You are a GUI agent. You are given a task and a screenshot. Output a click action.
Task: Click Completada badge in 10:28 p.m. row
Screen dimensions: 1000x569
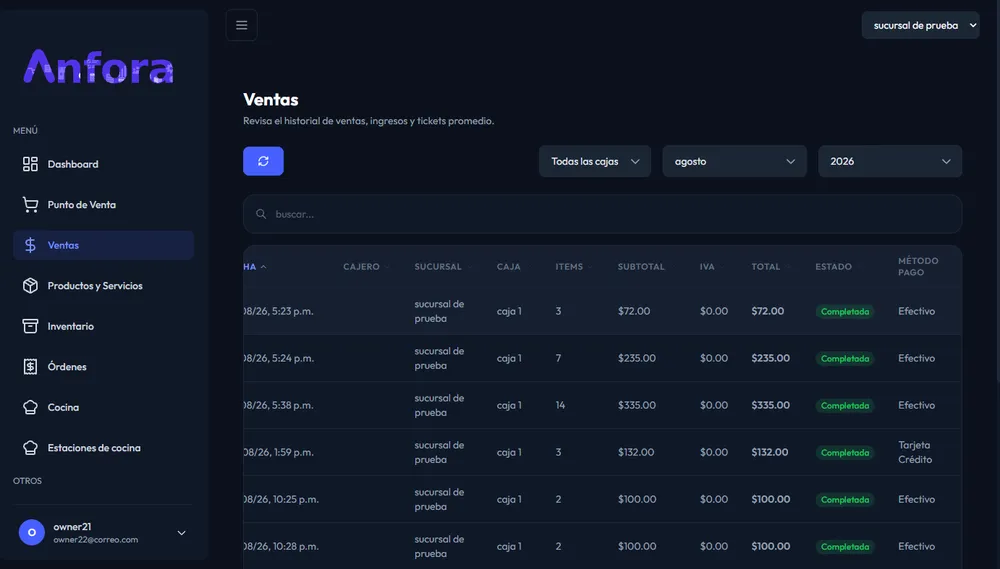(x=844, y=547)
